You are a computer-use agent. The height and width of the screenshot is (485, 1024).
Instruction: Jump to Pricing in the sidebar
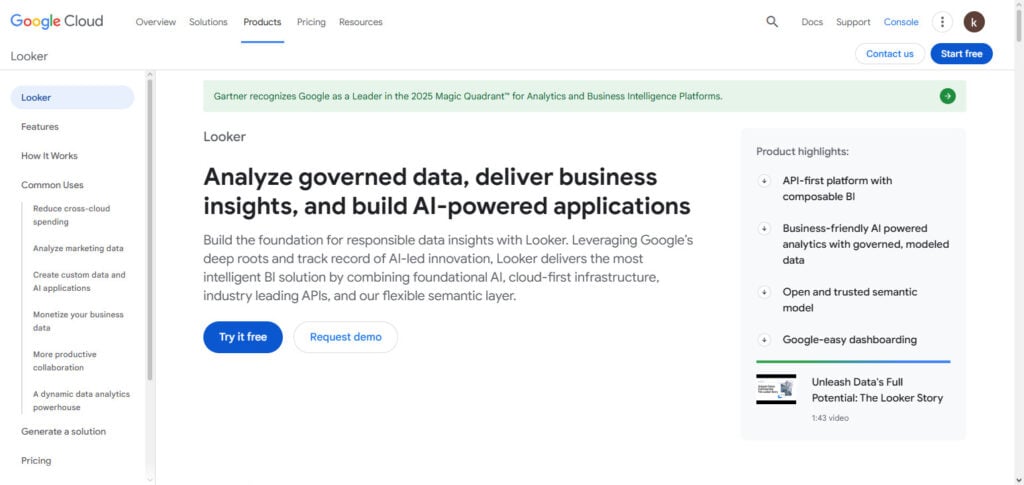tap(36, 461)
